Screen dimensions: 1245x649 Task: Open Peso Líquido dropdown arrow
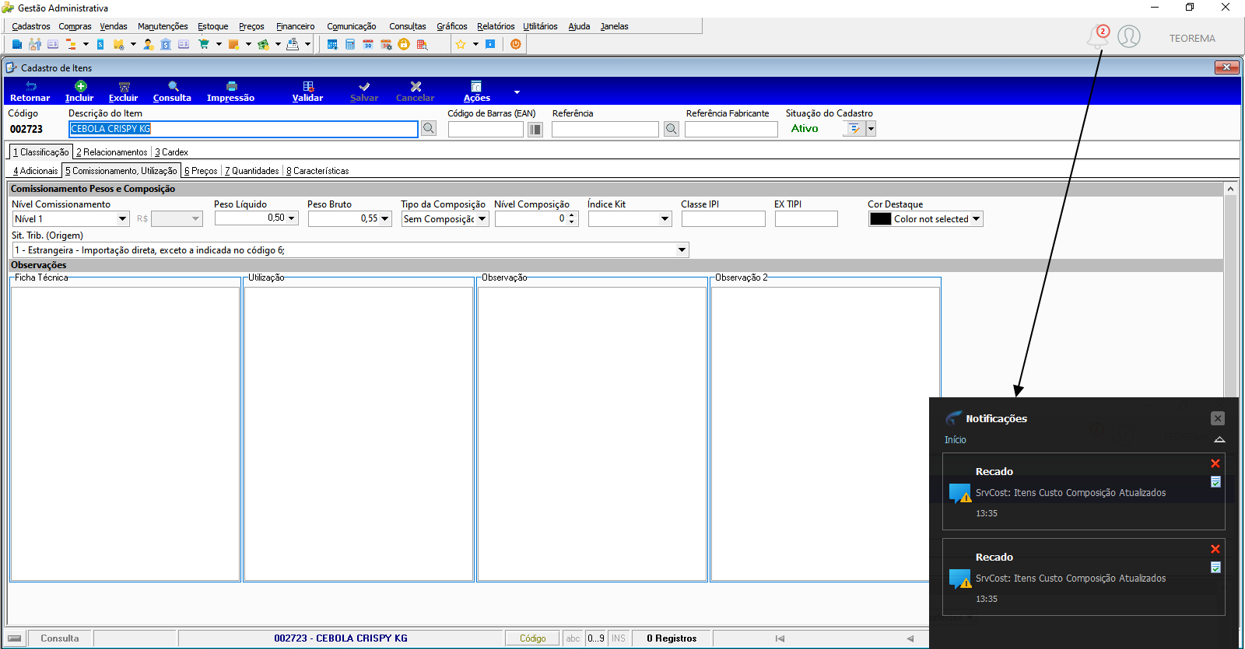[x=291, y=218]
